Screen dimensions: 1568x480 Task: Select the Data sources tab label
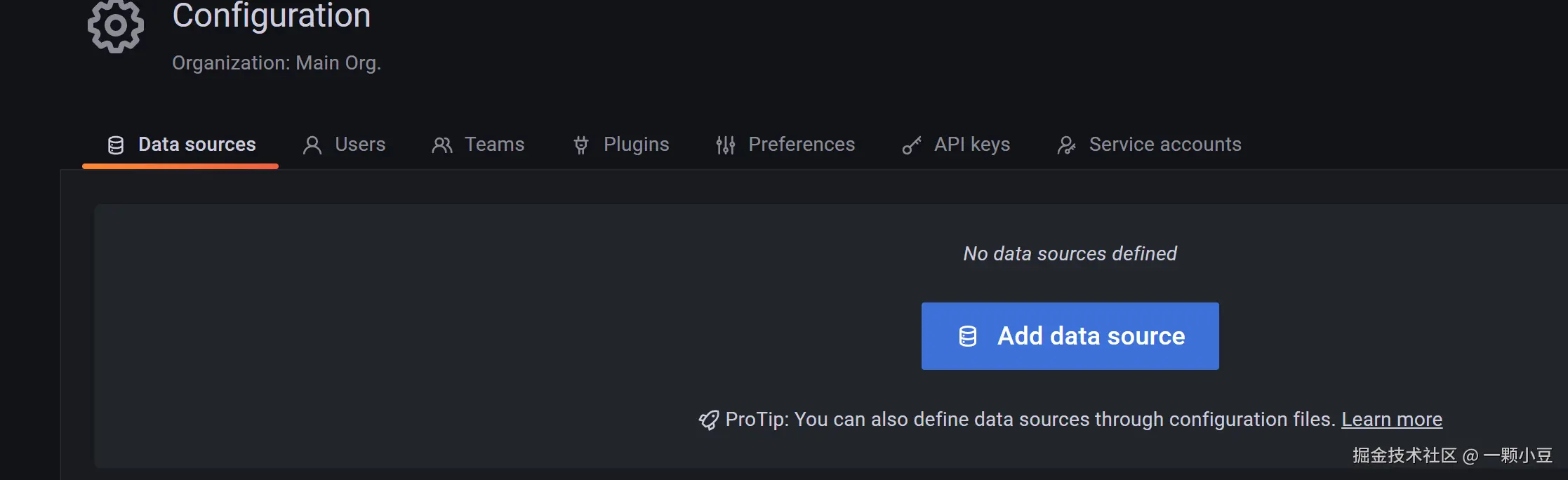(197, 145)
